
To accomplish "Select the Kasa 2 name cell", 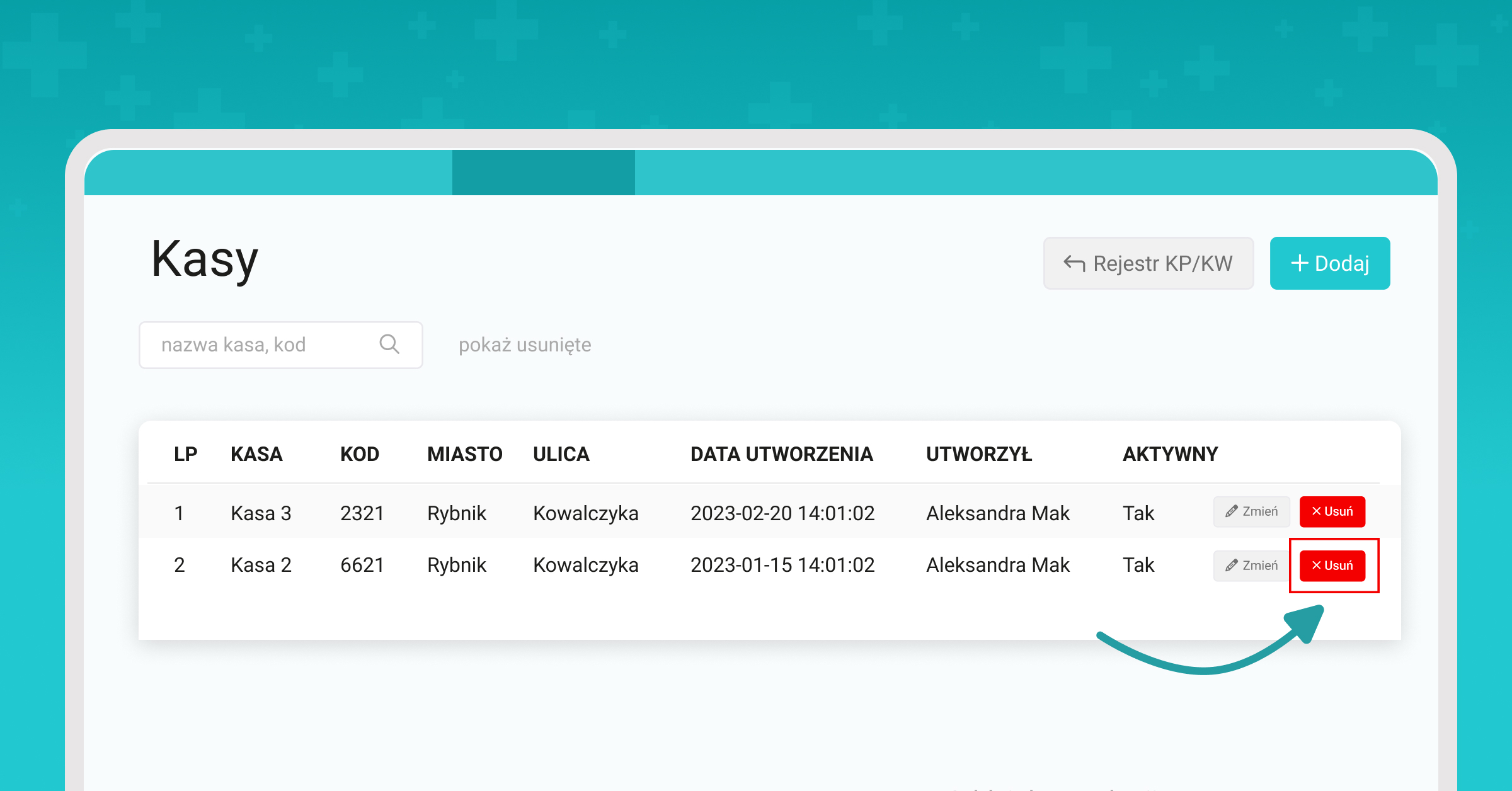I will click(261, 565).
